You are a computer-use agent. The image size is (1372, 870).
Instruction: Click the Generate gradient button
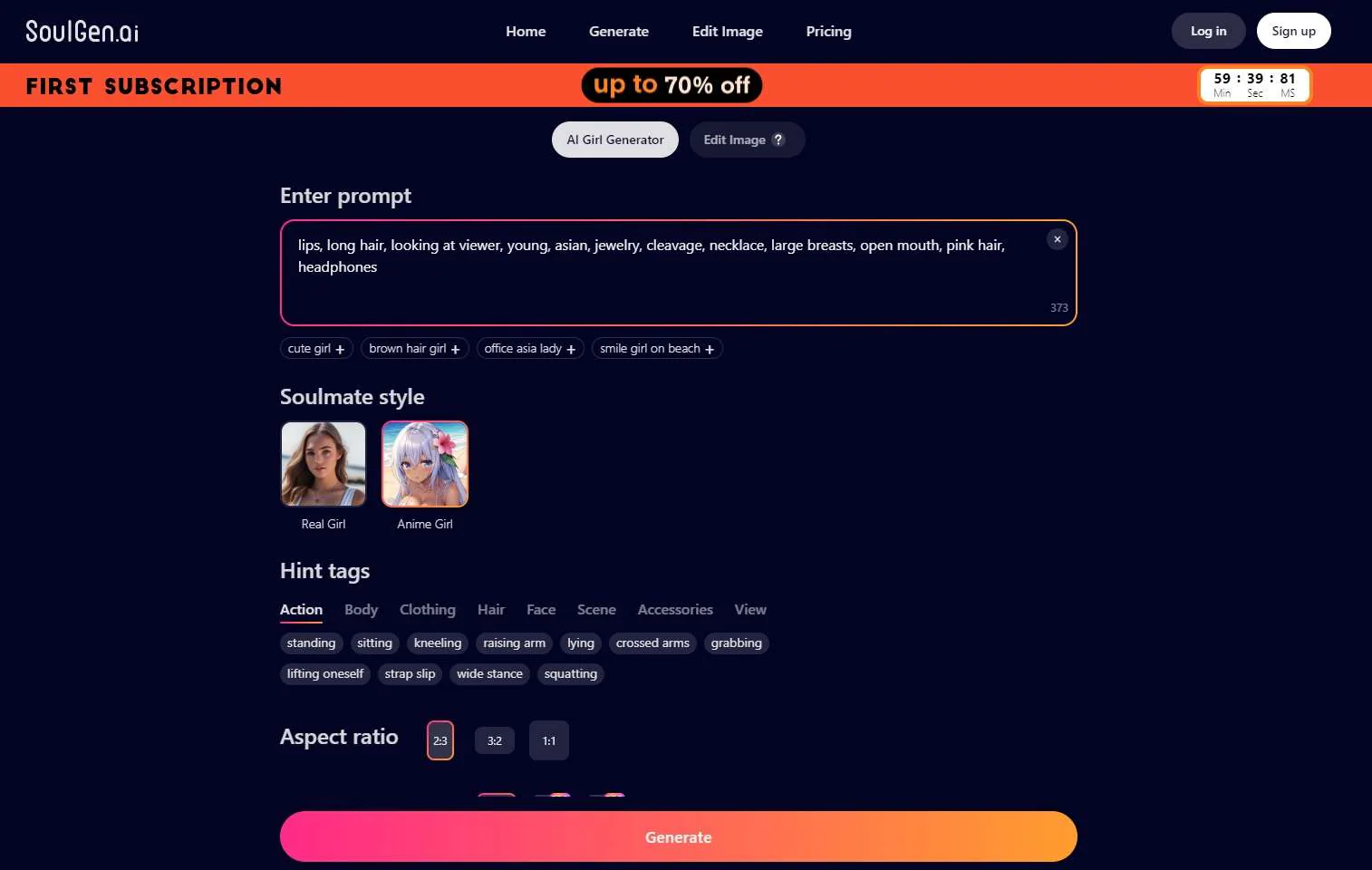tap(679, 836)
